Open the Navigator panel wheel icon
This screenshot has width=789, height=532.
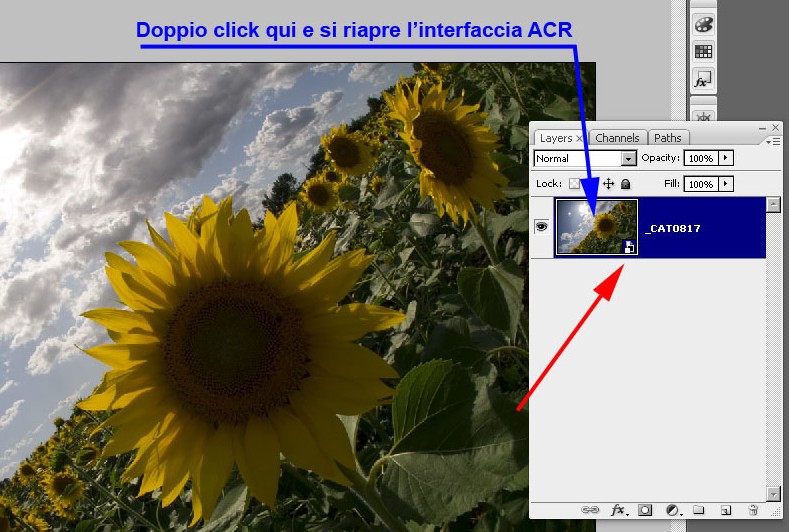point(703,117)
